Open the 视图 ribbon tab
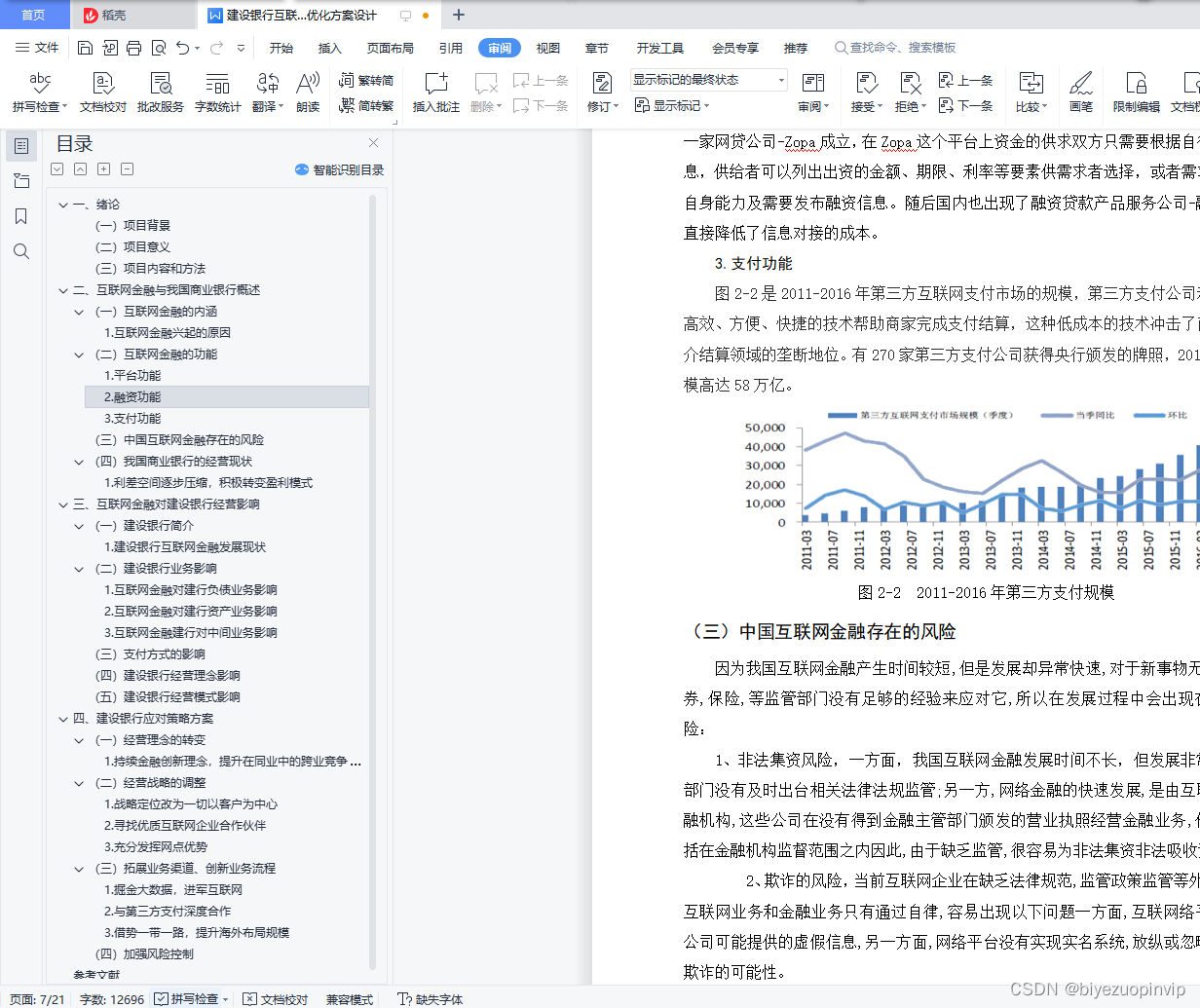The height and width of the screenshot is (1008, 1200). coord(548,47)
